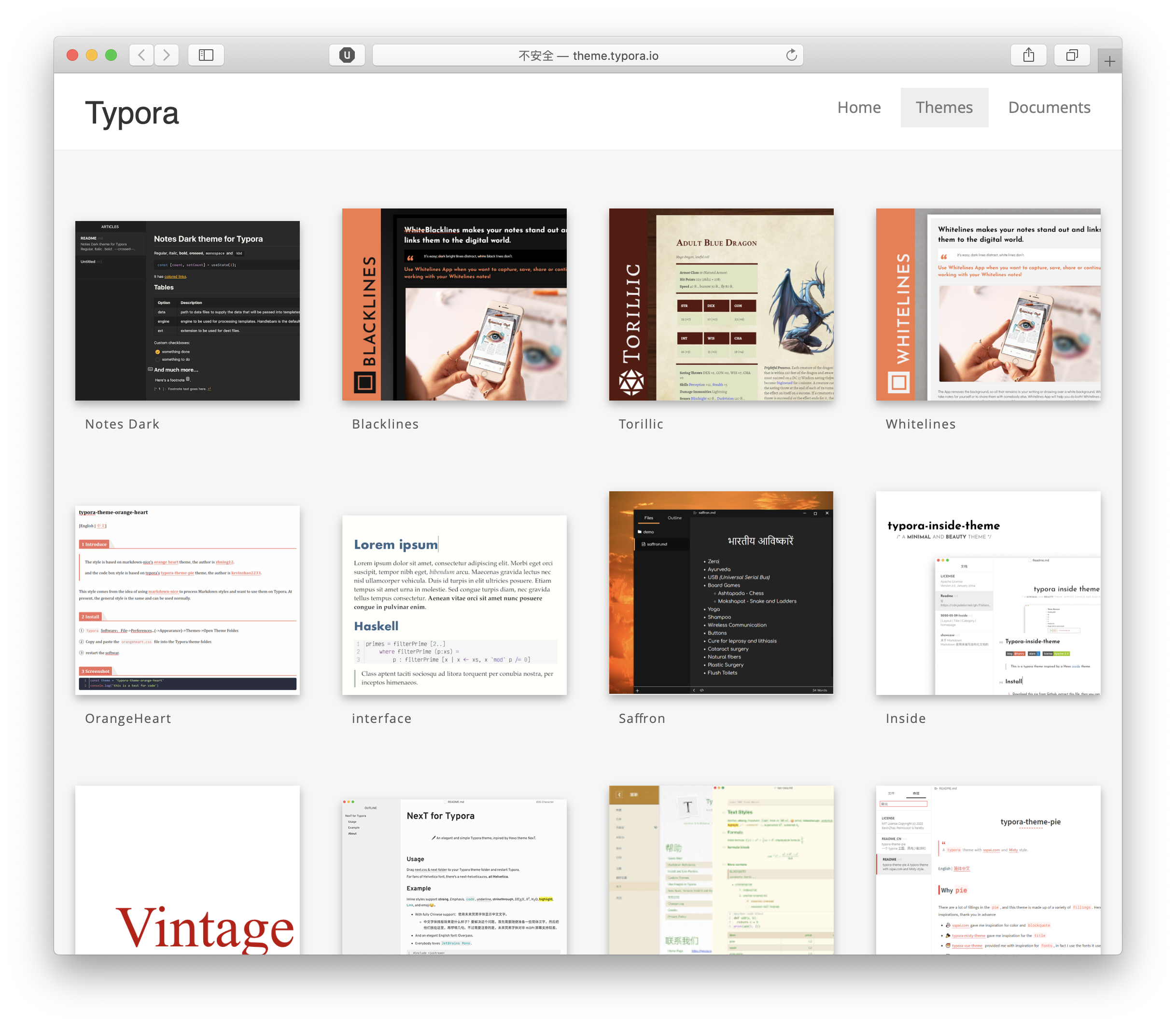
Task: Open the Documents nav tab
Action: click(1049, 108)
